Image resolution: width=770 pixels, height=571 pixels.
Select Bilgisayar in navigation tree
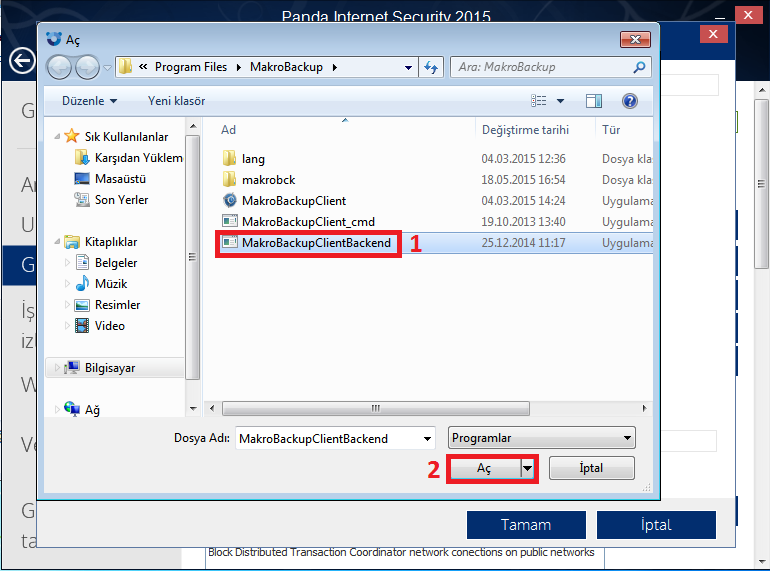coord(110,368)
